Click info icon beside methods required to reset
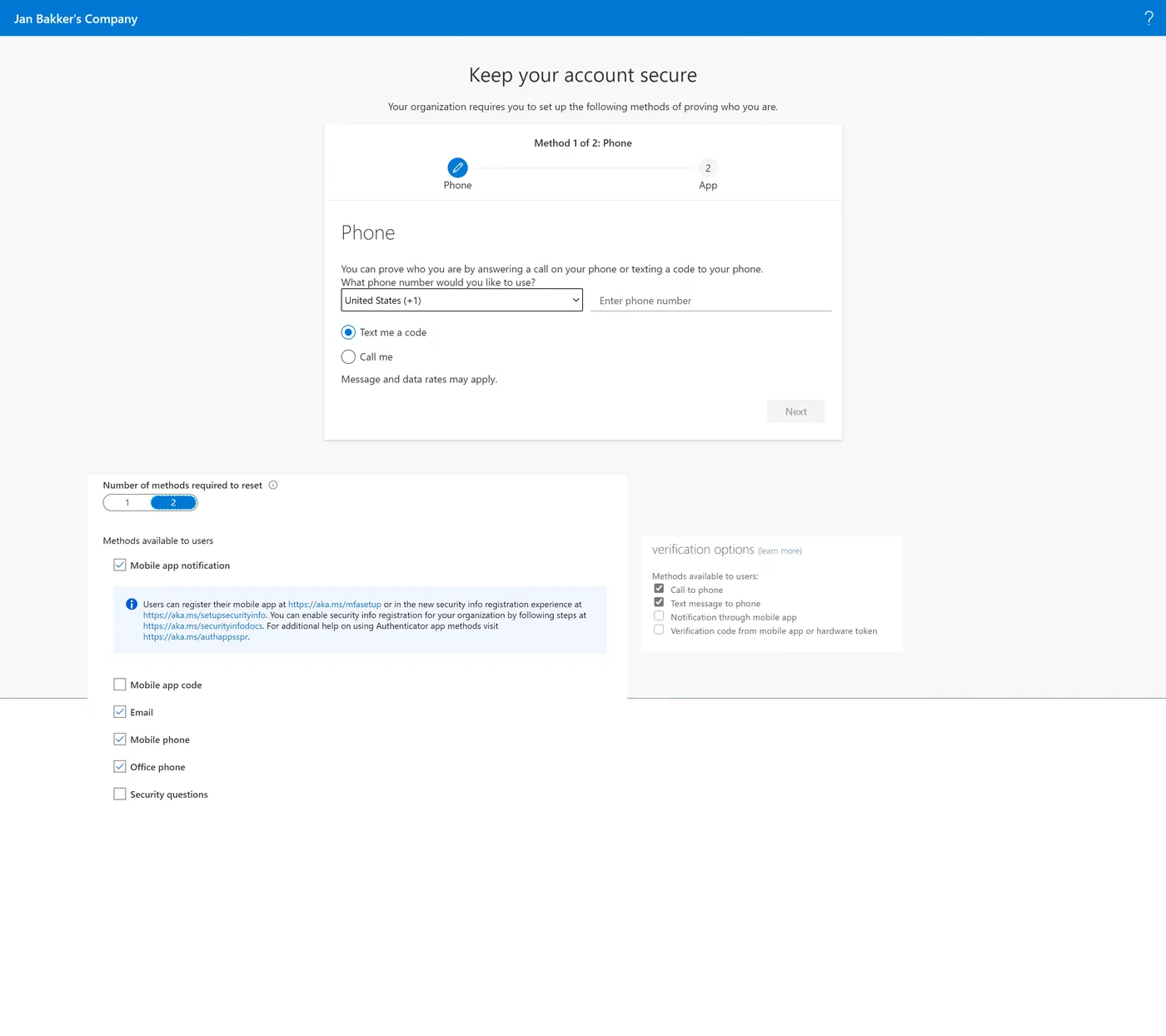The width and height of the screenshot is (1166, 1036). [x=273, y=486]
